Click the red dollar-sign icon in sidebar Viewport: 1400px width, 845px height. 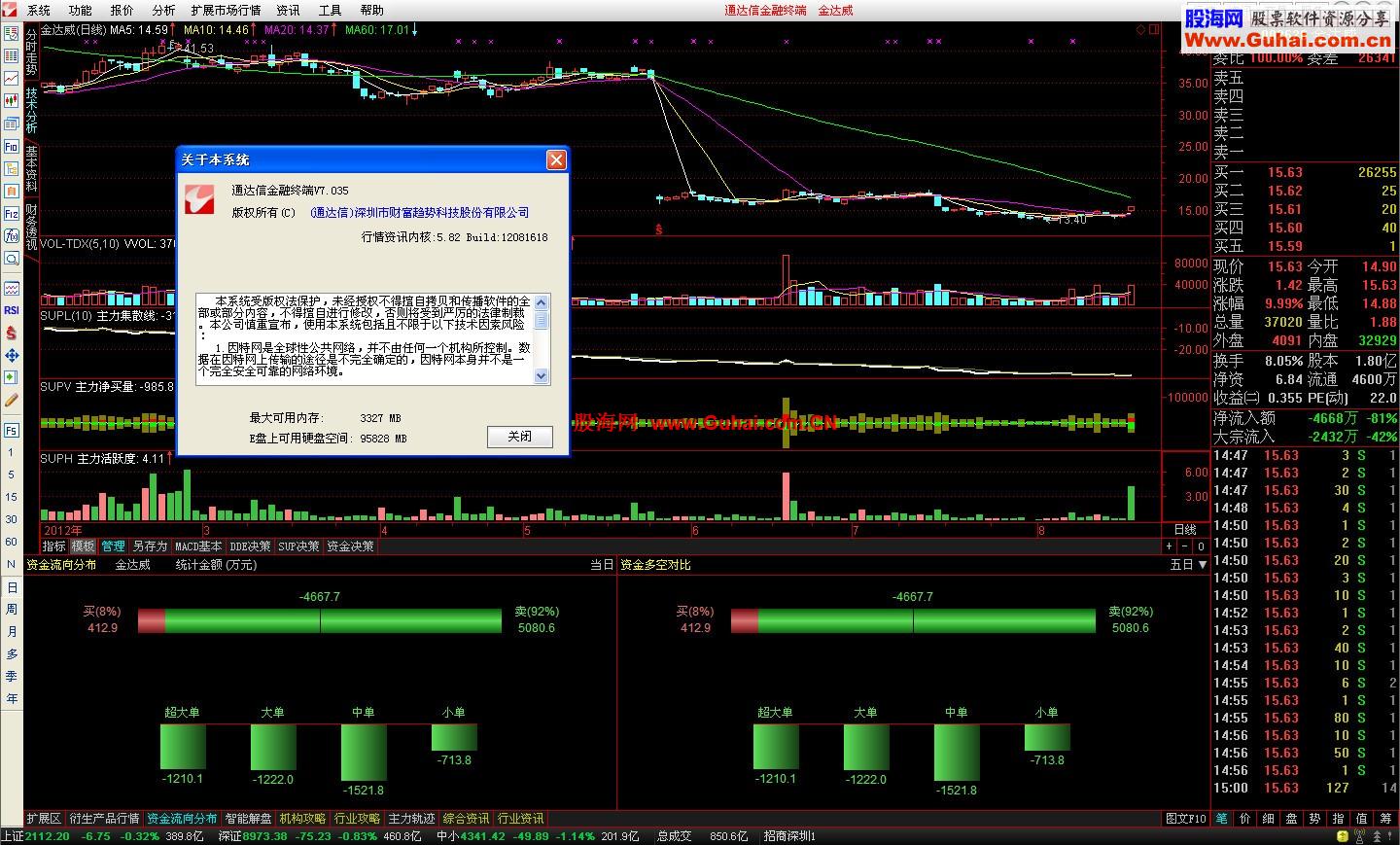(x=12, y=333)
